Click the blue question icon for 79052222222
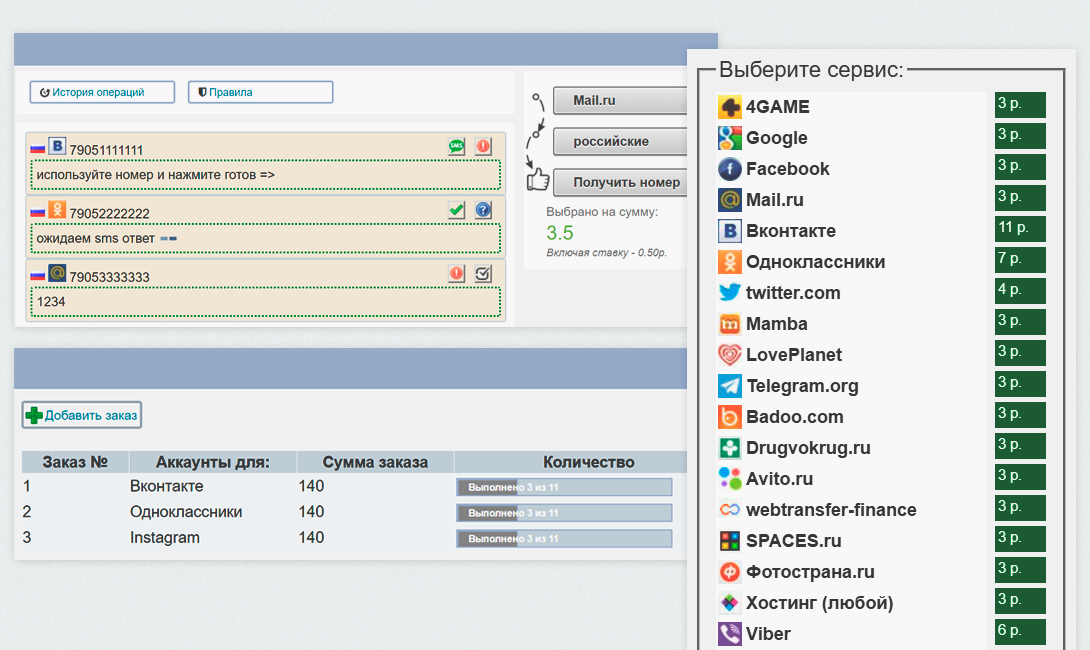This screenshot has width=1090, height=650. 483,210
